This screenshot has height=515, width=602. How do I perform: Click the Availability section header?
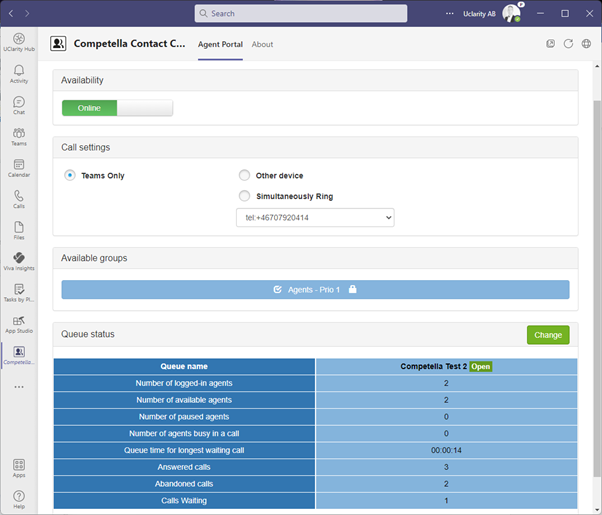click(315, 80)
